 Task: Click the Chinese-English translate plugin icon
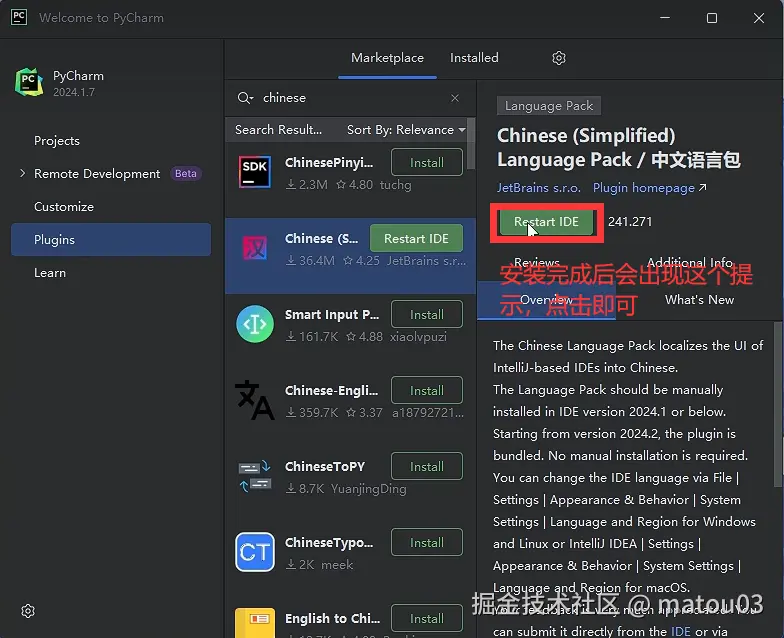(255, 400)
